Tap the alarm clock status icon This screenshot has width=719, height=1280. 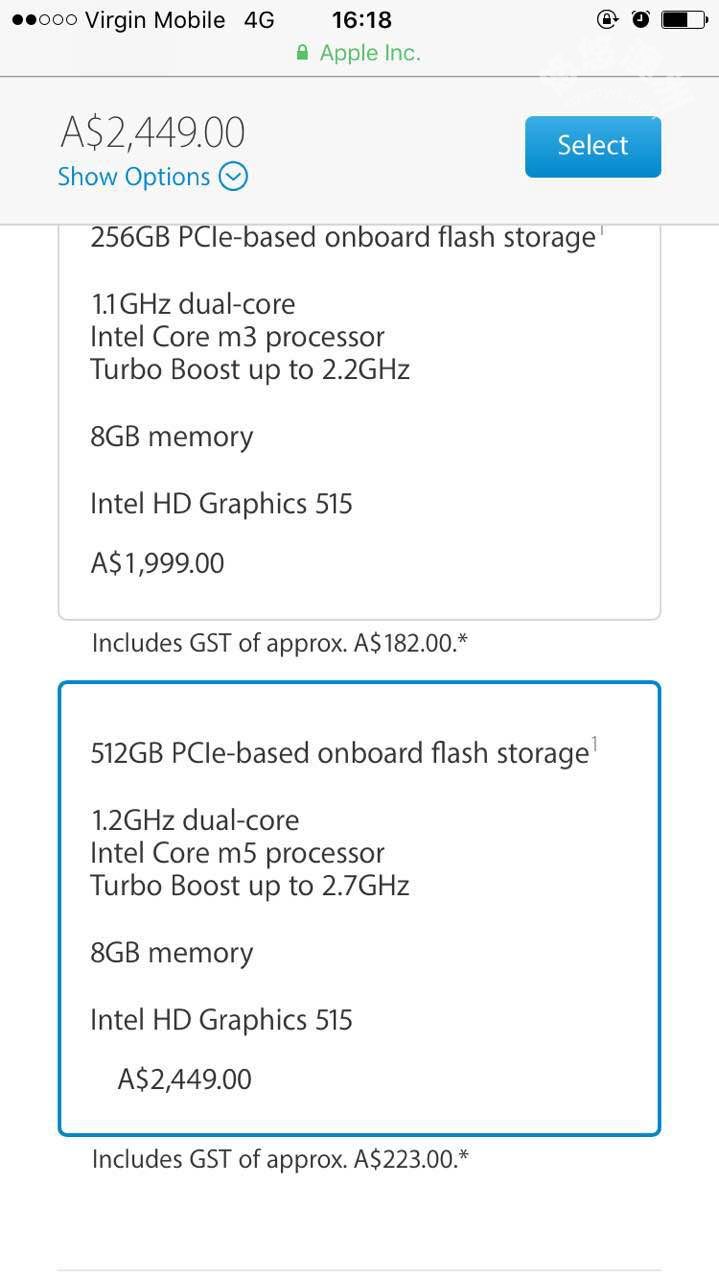pos(641,19)
